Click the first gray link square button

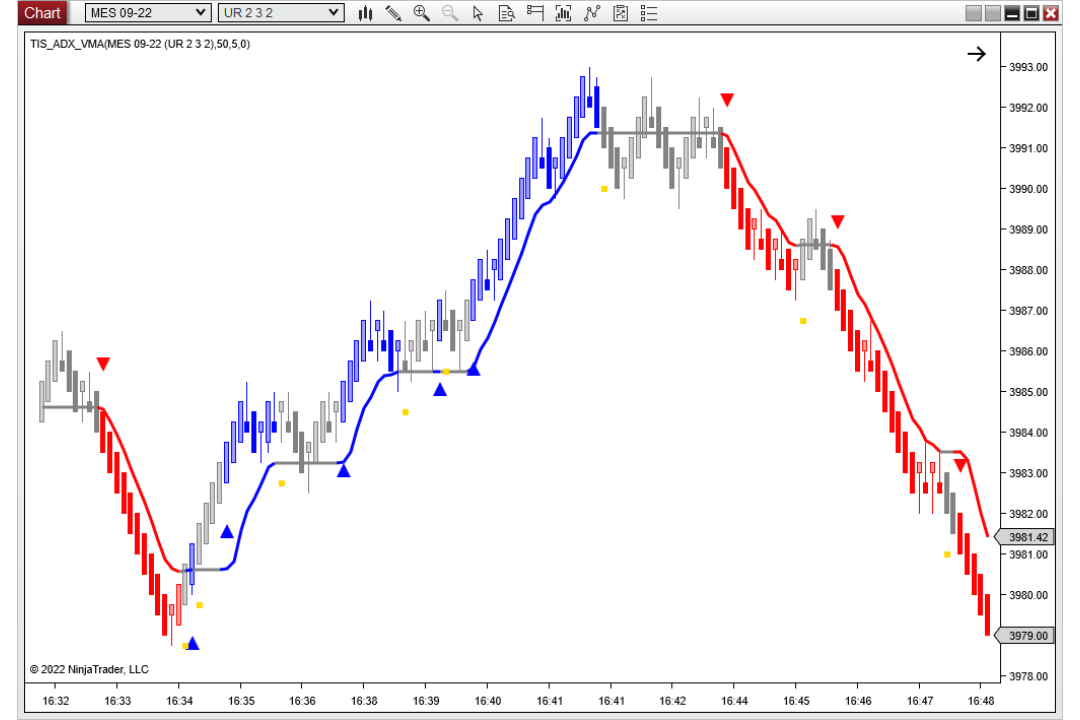click(973, 13)
